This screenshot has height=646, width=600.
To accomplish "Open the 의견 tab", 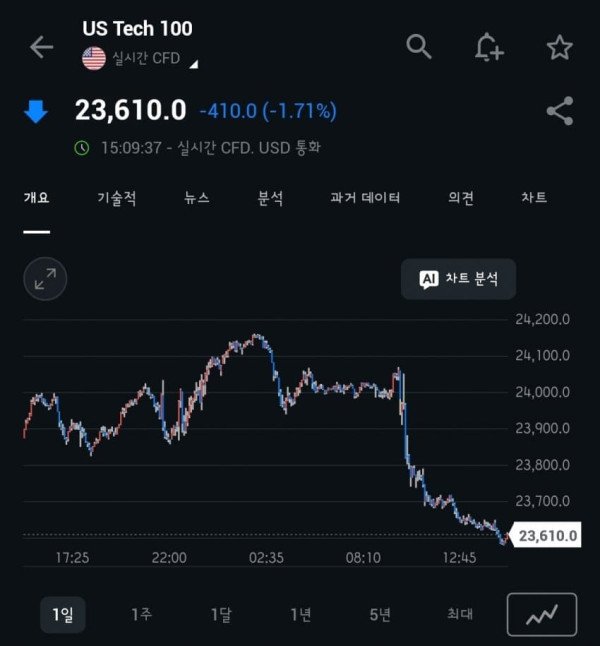I will pos(461,198).
